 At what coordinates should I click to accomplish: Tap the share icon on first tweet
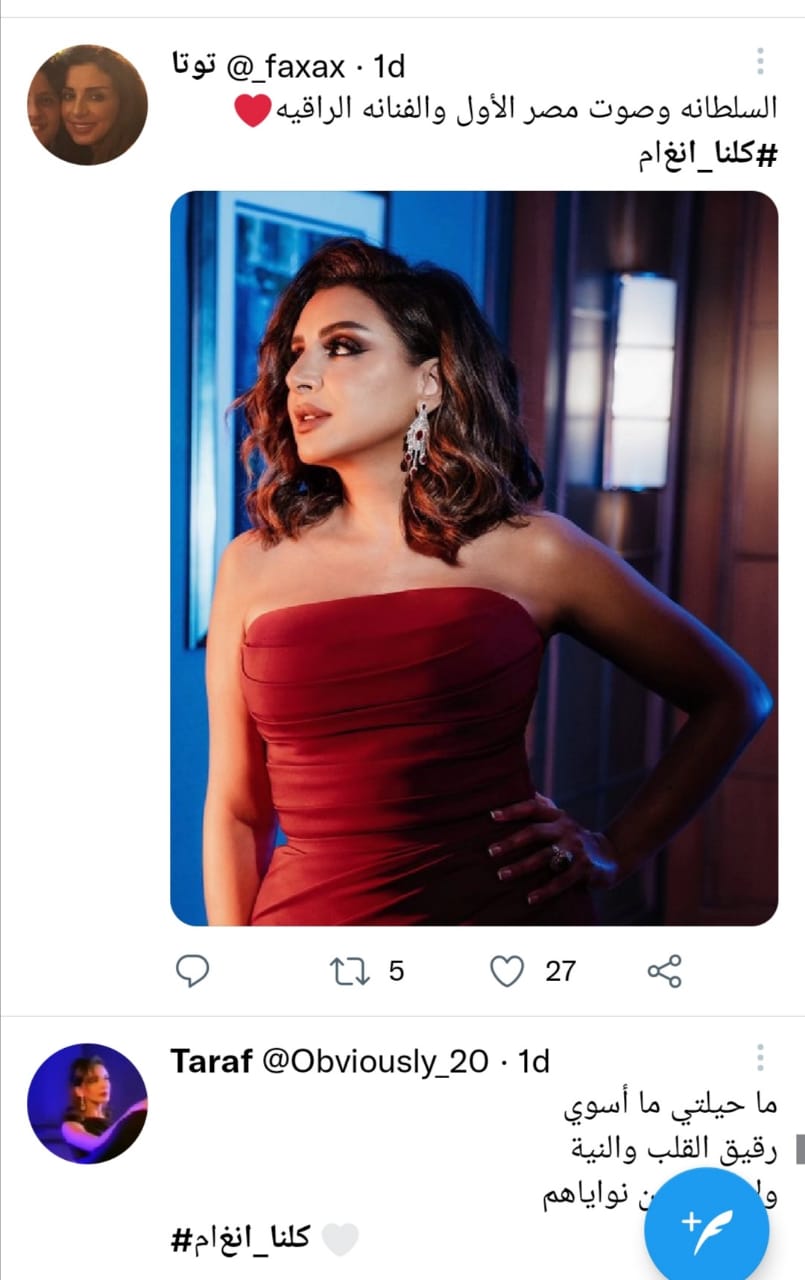click(x=664, y=971)
